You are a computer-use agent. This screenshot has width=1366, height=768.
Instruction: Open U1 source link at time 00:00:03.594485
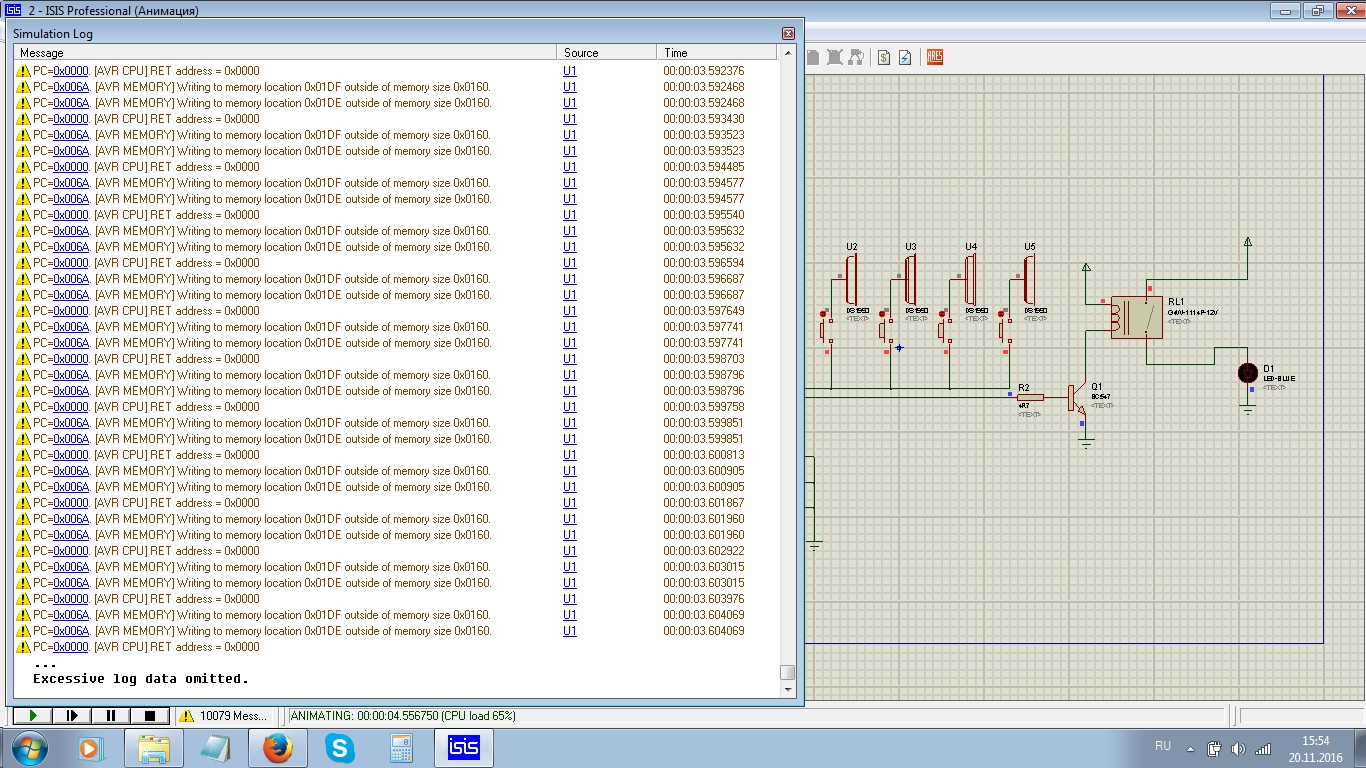click(x=570, y=167)
